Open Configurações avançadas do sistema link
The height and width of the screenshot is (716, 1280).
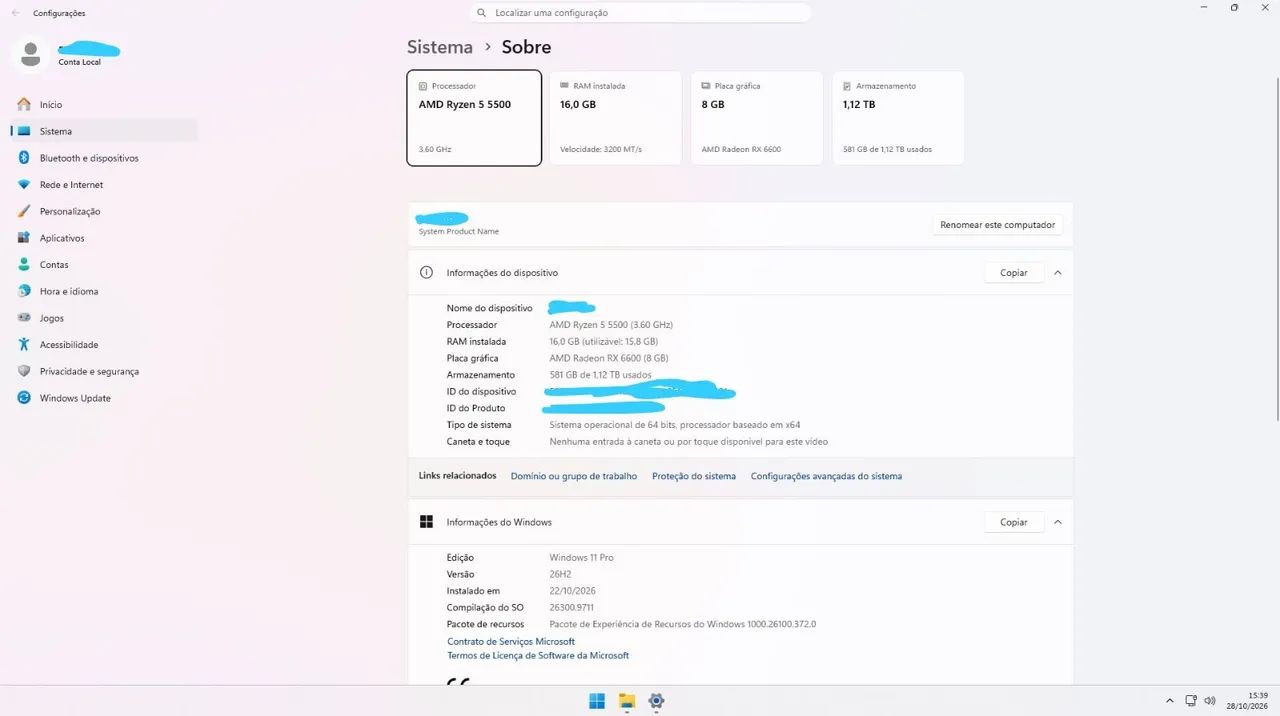pos(826,476)
